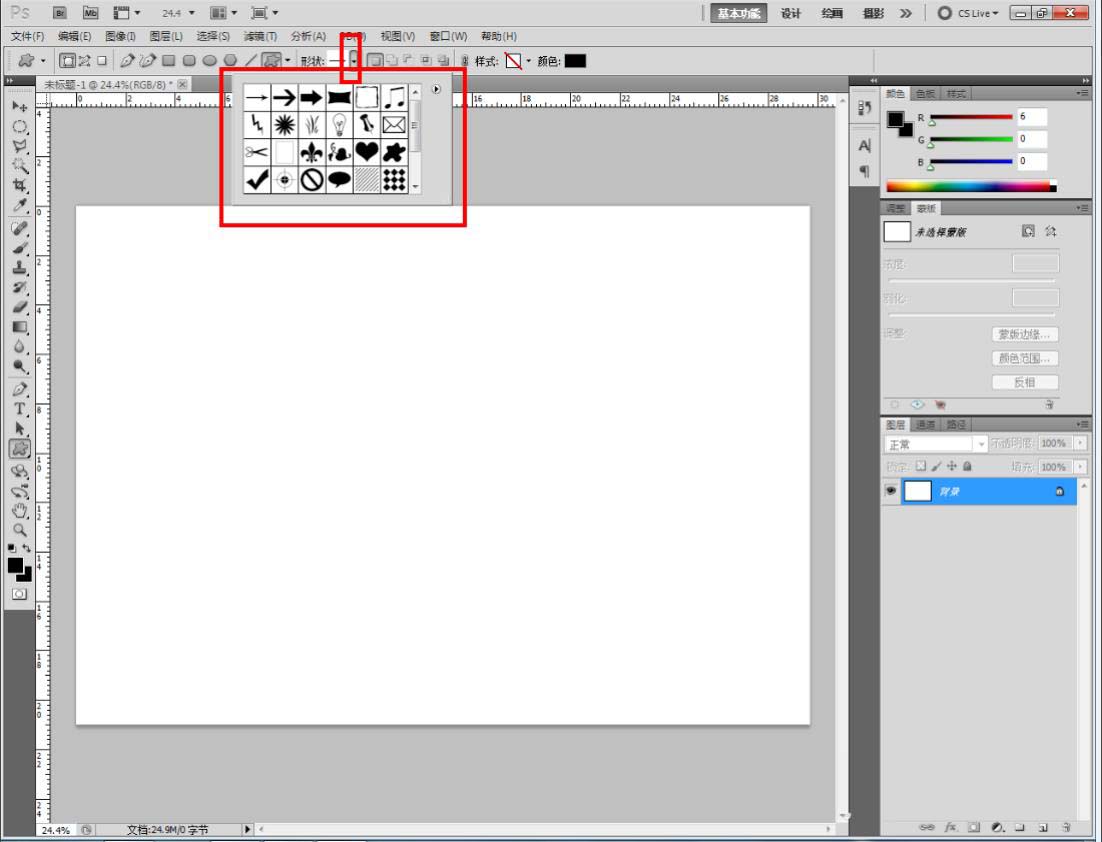Select the Elliptical Marquee tool

coord(20,127)
